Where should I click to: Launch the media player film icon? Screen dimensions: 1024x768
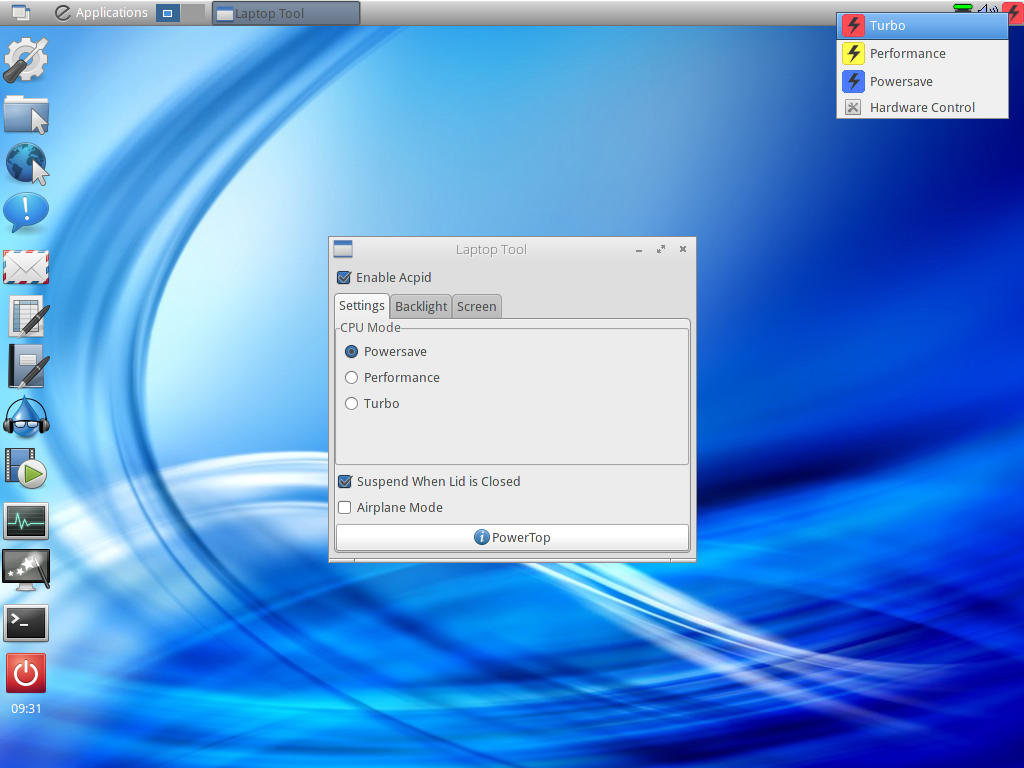pyautogui.click(x=26, y=468)
